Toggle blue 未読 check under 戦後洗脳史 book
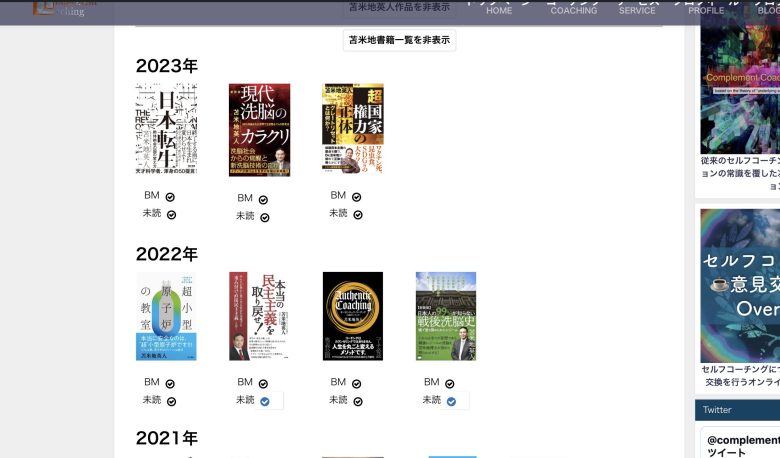The width and height of the screenshot is (780, 458). pos(451,401)
